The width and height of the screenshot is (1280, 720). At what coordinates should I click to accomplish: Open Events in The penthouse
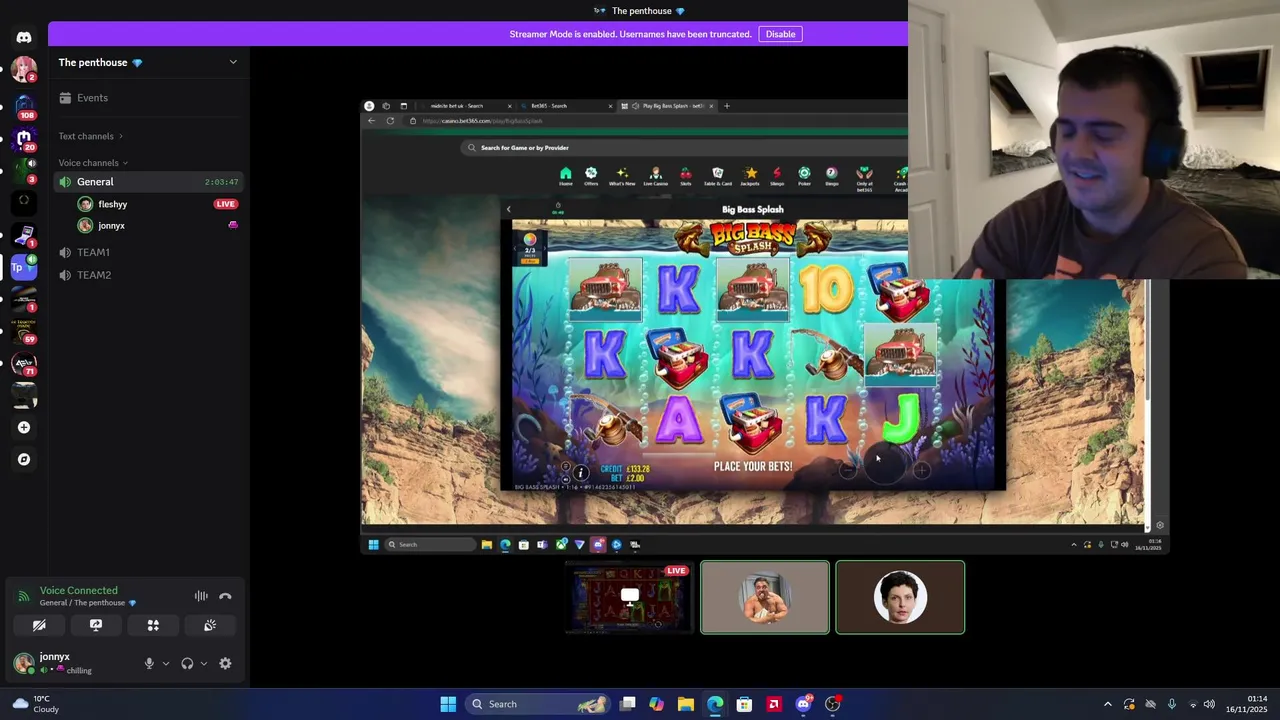click(149, 98)
